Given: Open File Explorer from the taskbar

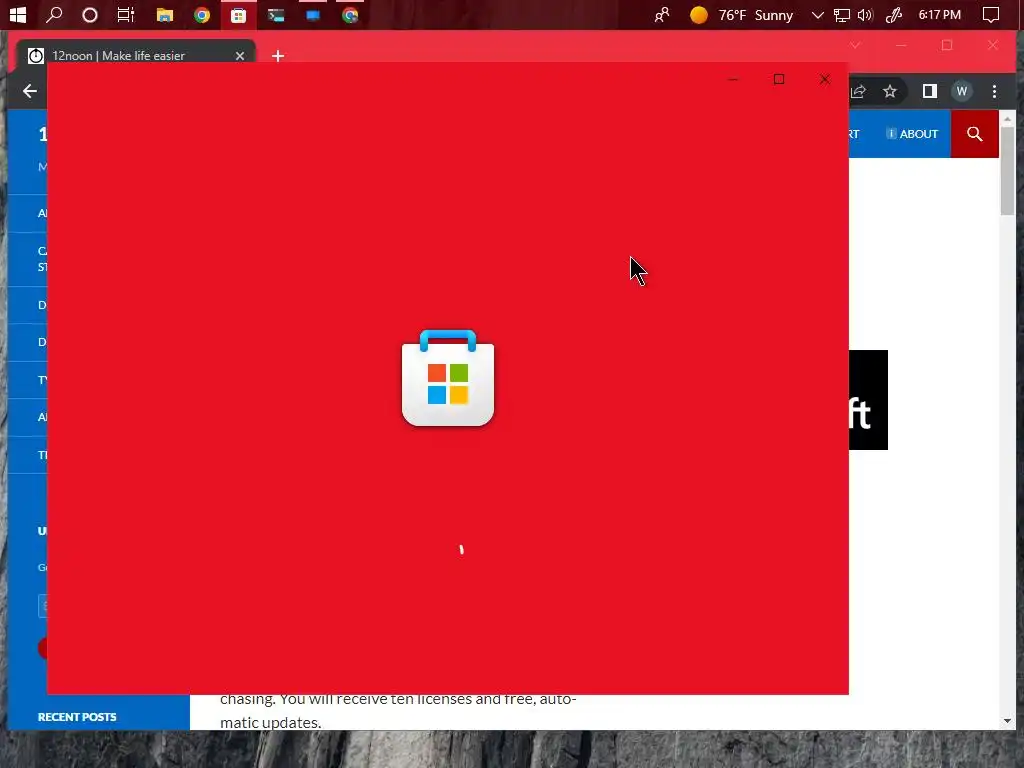Looking at the screenshot, I should click(x=165, y=15).
